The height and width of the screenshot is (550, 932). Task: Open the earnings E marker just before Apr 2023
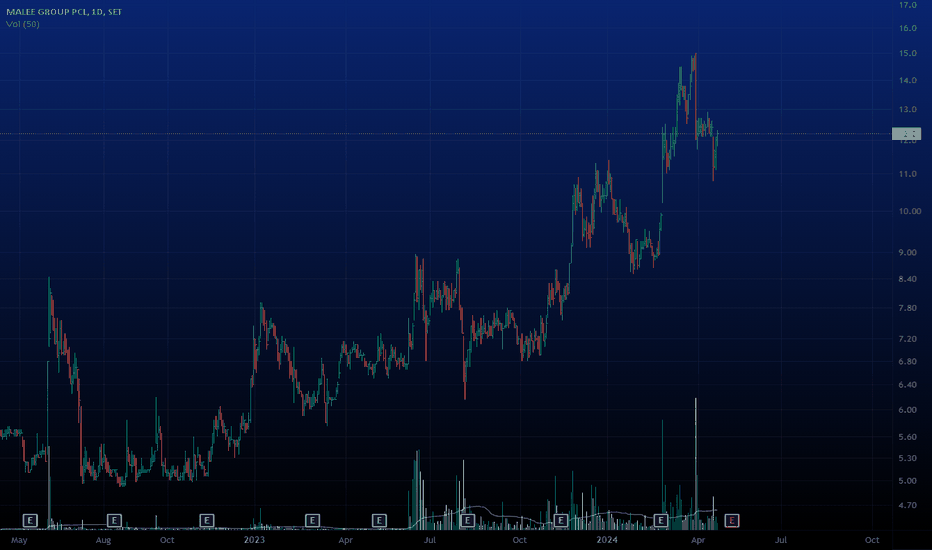(x=313, y=521)
